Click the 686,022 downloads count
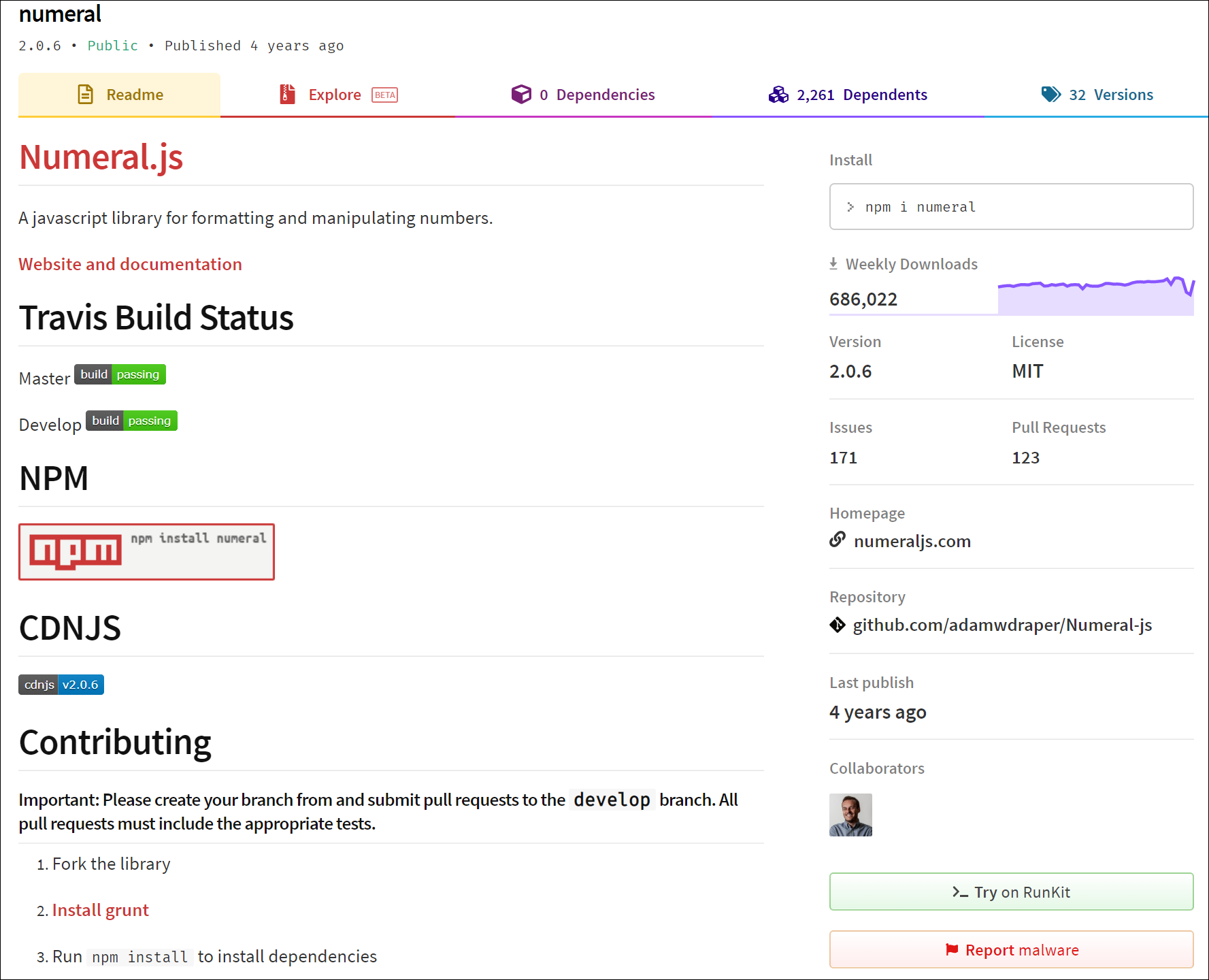Image resolution: width=1209 pixels, height=980 pixels. click(863, 299)
